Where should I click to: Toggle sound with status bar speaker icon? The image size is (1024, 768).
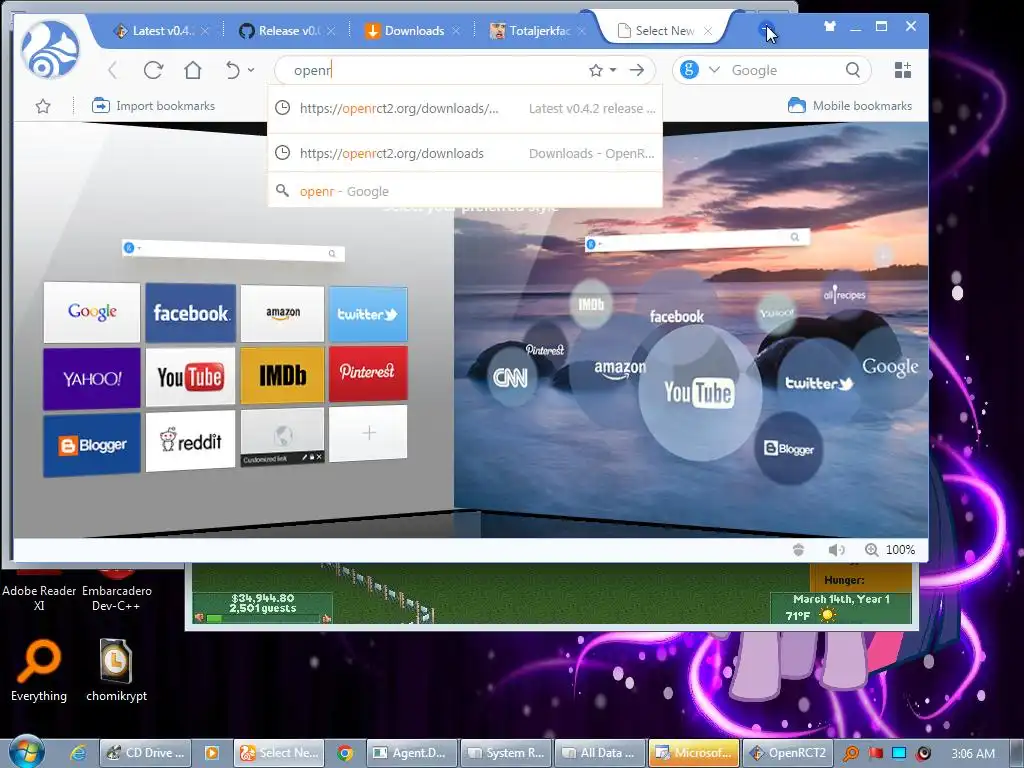pos(837,550)
